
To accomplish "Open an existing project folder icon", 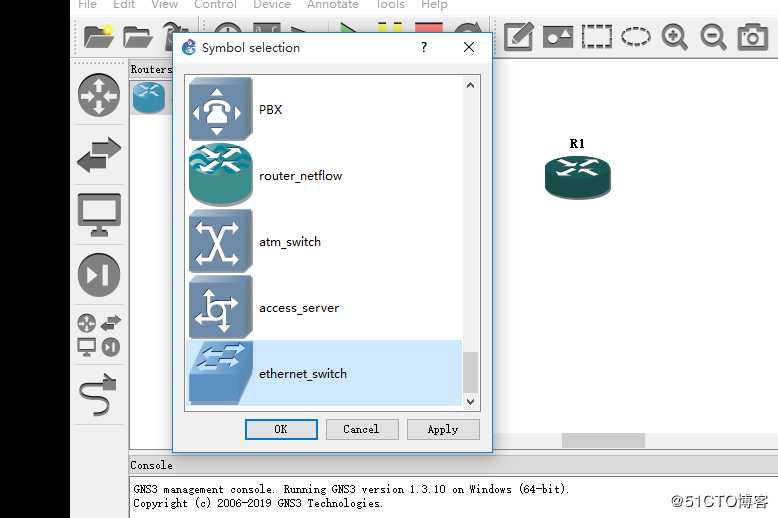I will [137, 37].
